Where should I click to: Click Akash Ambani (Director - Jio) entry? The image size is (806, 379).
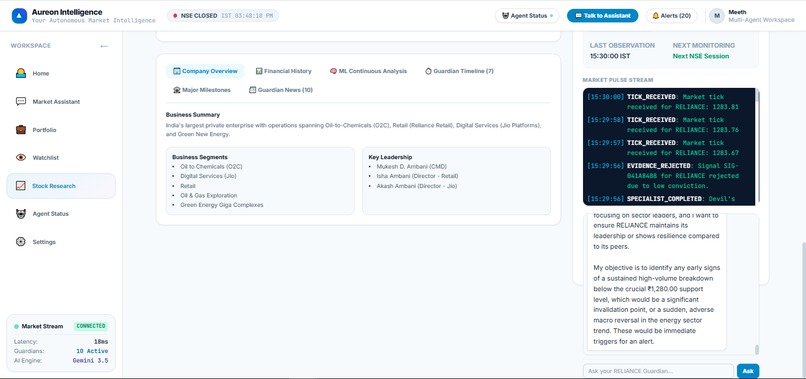coord(416,186)
